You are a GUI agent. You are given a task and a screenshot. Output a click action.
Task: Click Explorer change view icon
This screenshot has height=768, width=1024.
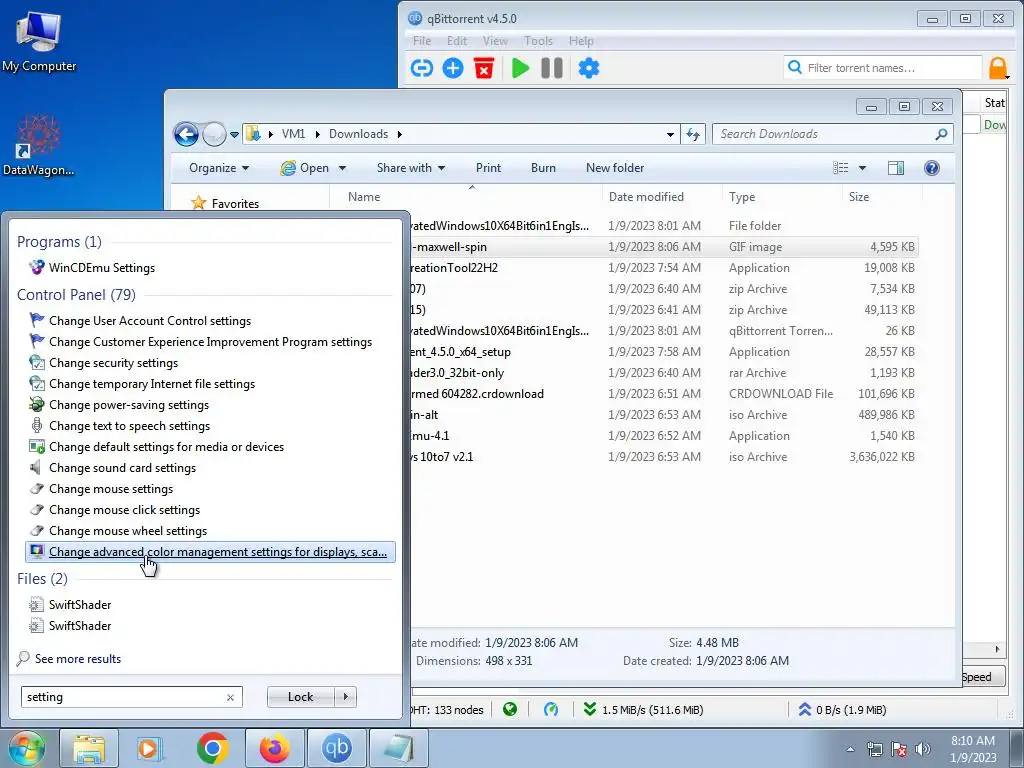coord(841,168)
